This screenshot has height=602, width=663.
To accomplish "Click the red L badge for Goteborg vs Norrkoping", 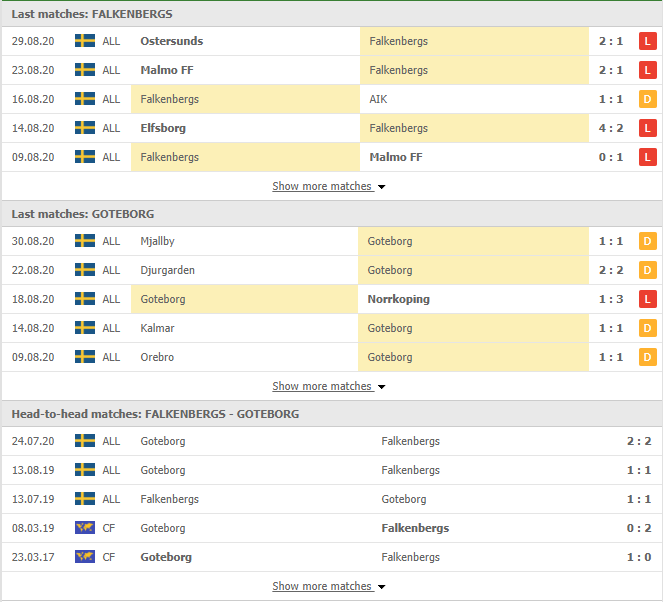I will [647, 299].
